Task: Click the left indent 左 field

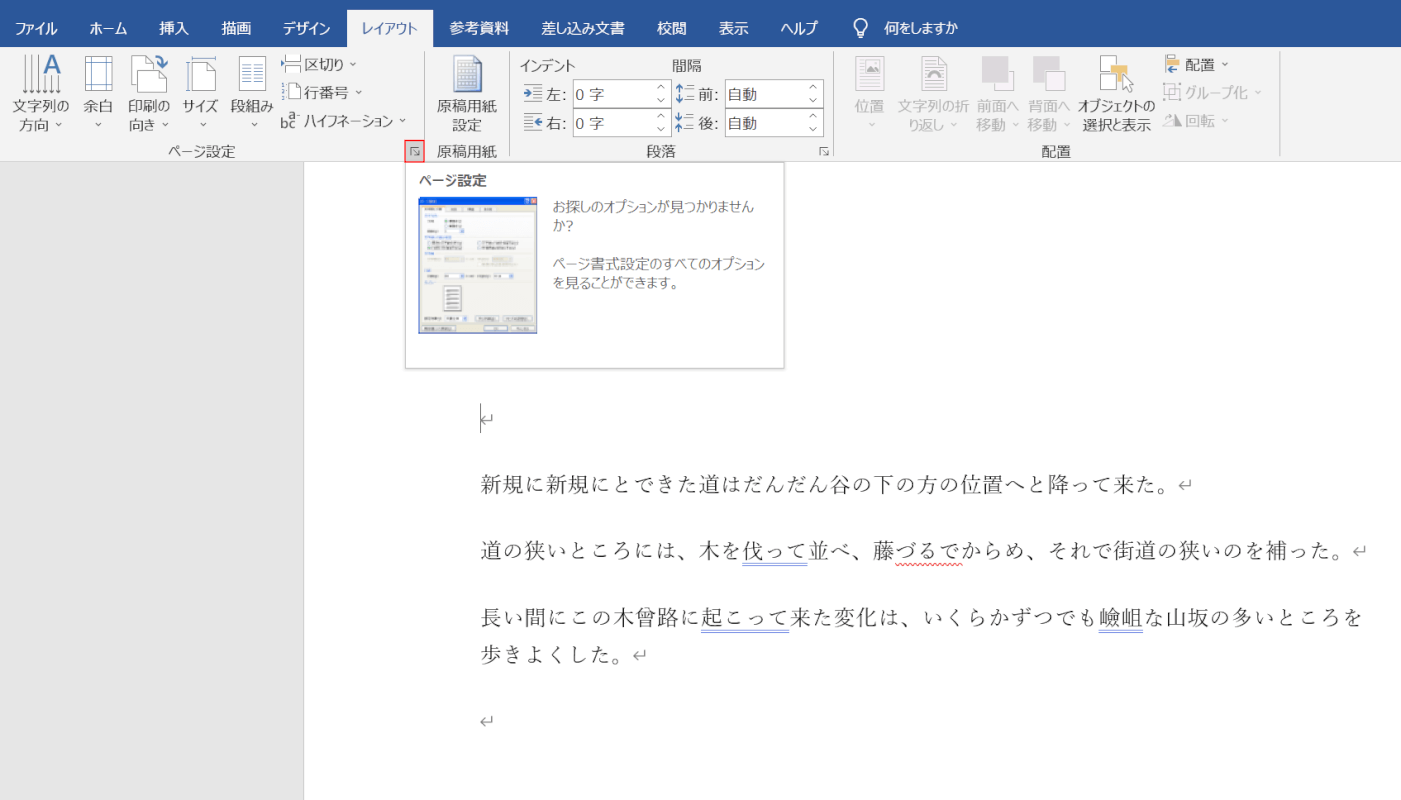Action: pos(612,94)
